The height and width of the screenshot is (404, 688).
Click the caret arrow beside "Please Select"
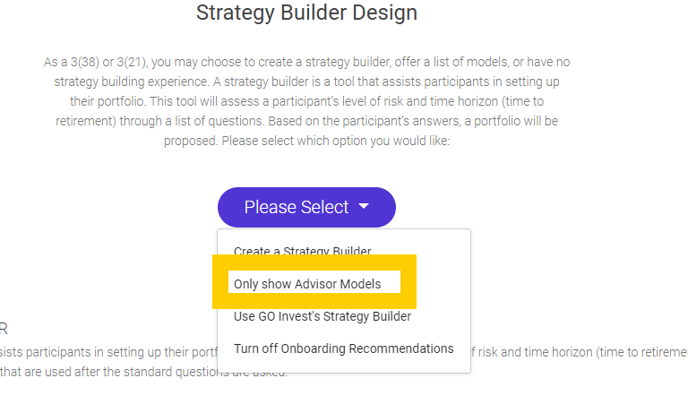click(364, 207)
